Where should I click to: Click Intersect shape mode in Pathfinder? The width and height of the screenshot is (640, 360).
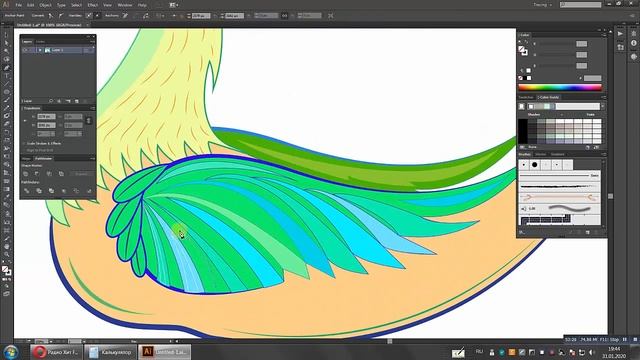click(49, 174)
